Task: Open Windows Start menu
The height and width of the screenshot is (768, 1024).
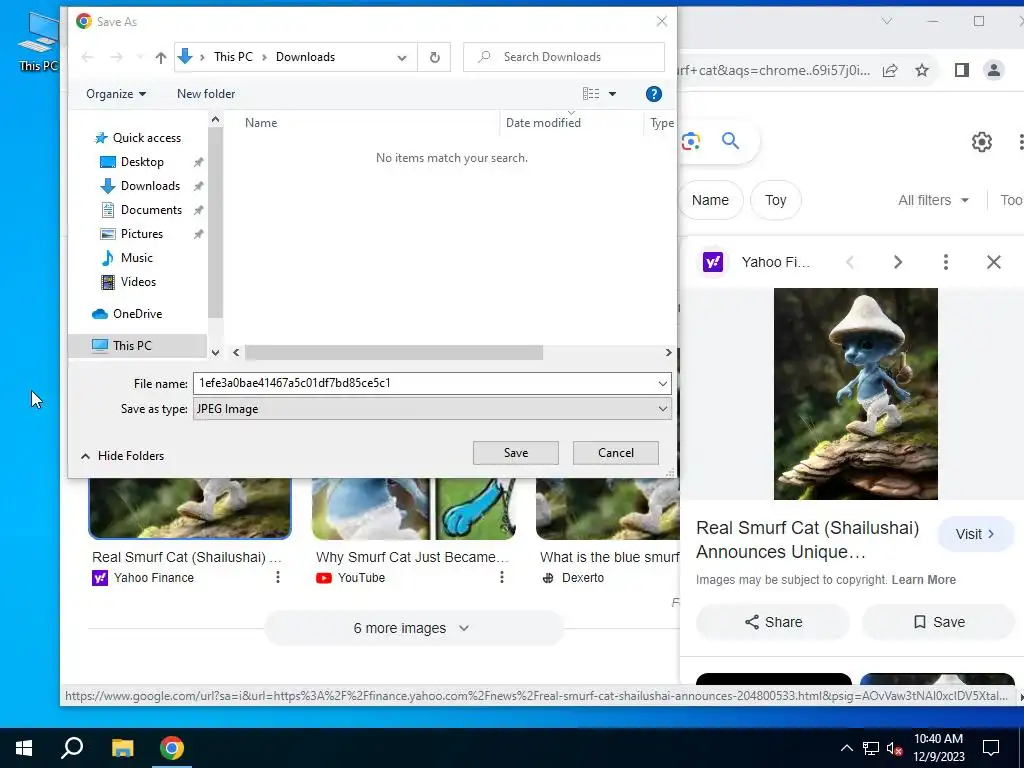Action: pos(24,748)
